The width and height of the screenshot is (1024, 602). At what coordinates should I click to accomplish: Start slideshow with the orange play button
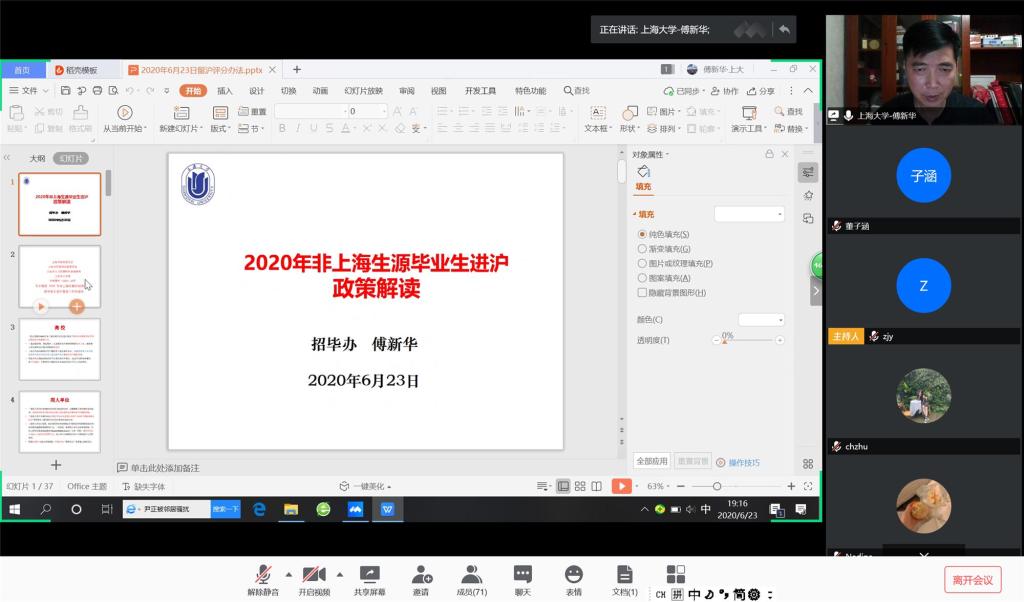pyautogui.click(x=621, y=486)
